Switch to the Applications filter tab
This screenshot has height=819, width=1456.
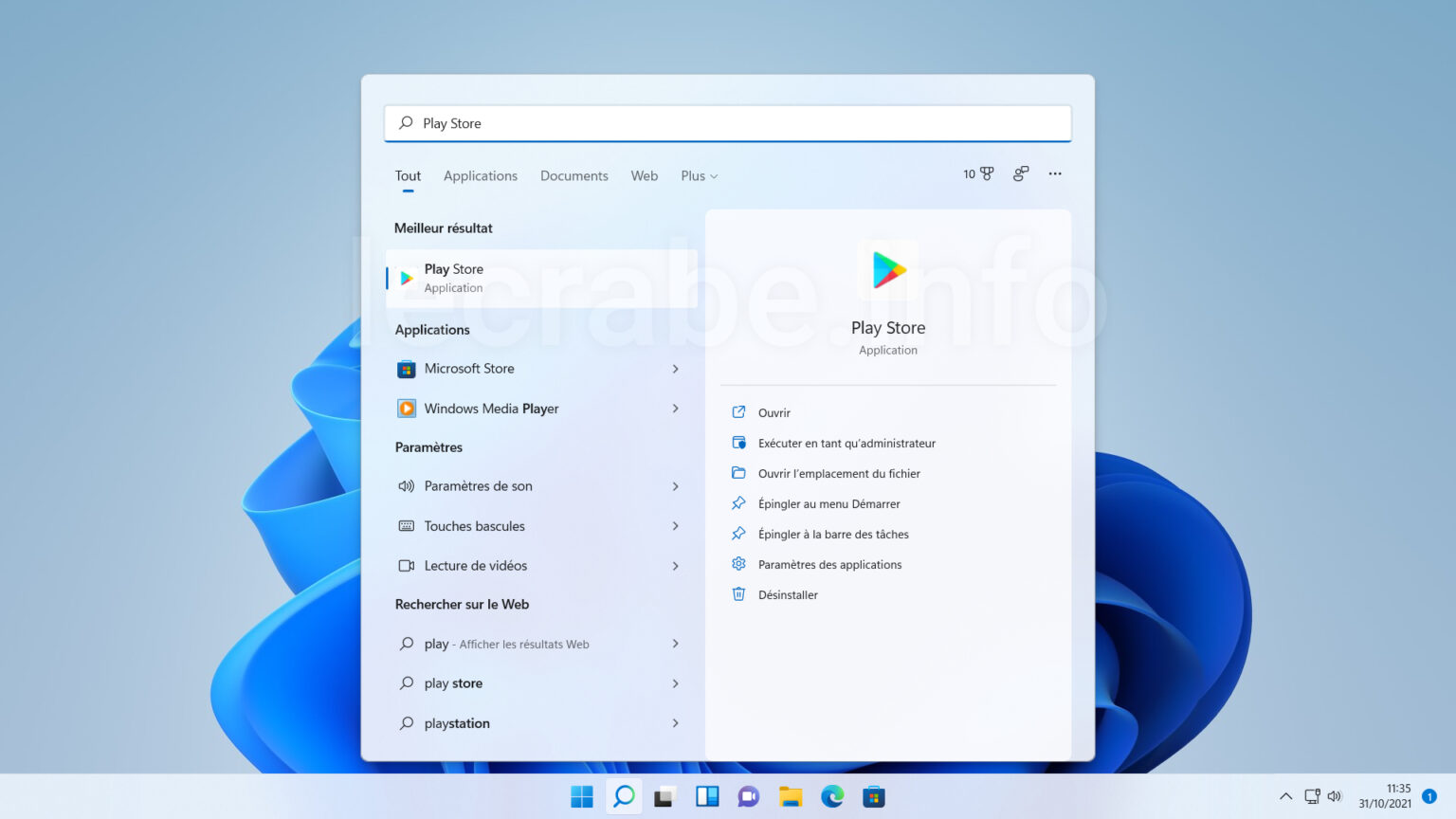pos(481,175)
